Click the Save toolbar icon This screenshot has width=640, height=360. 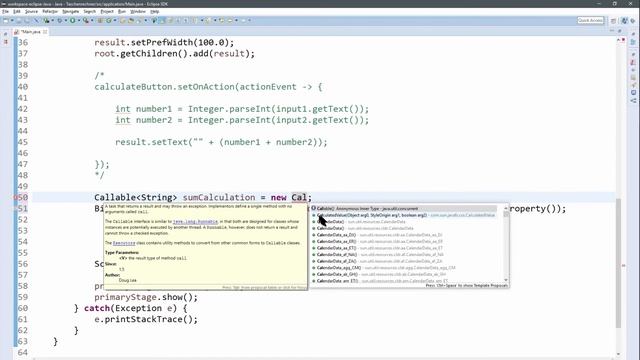pos(19,20)
